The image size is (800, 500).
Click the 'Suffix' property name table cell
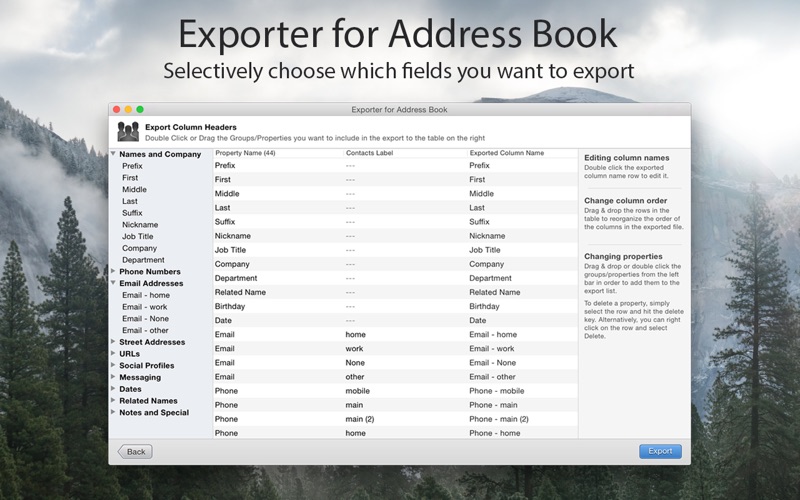tap(225, 222)
